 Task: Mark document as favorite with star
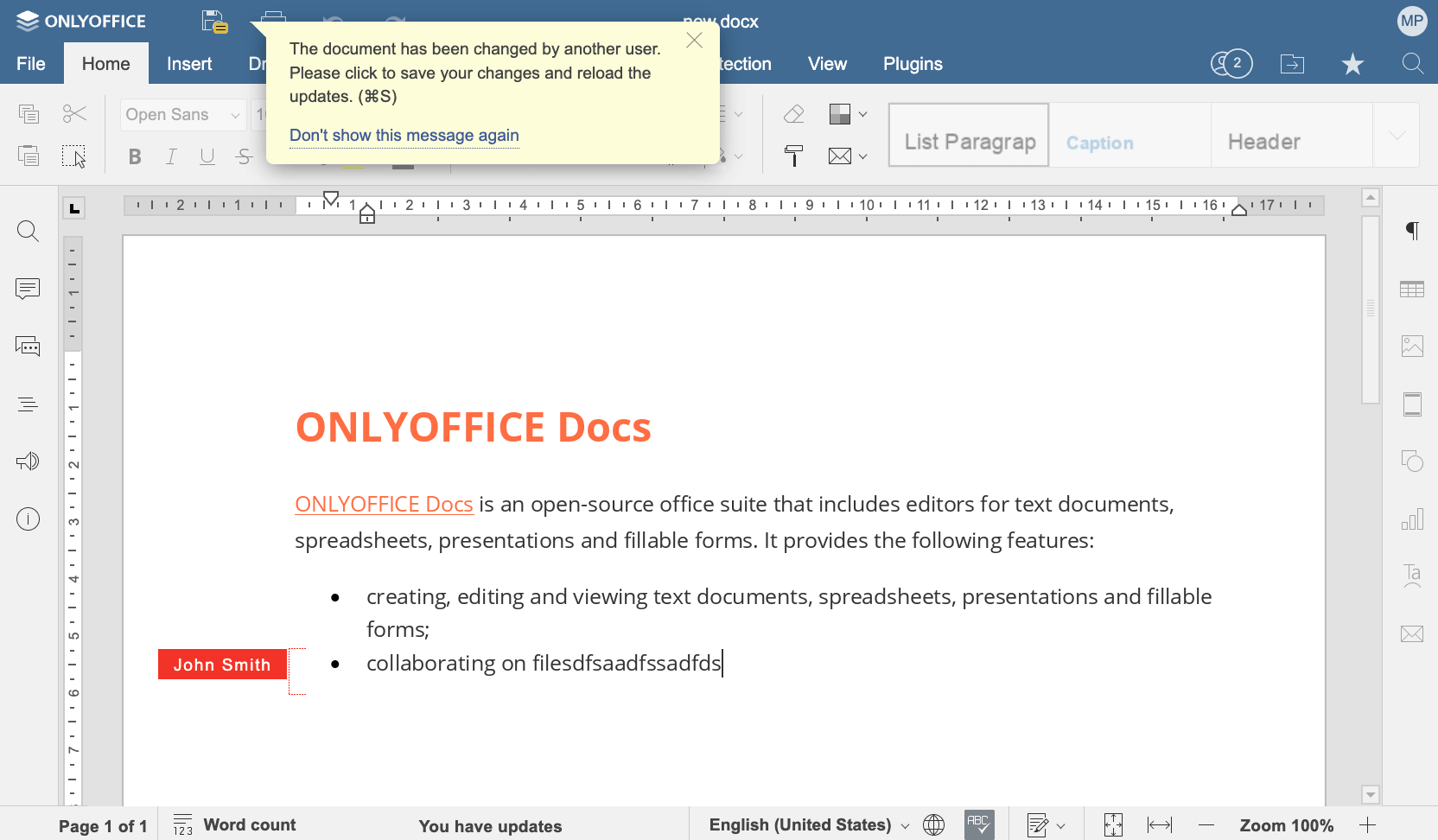pos(1352,64)
